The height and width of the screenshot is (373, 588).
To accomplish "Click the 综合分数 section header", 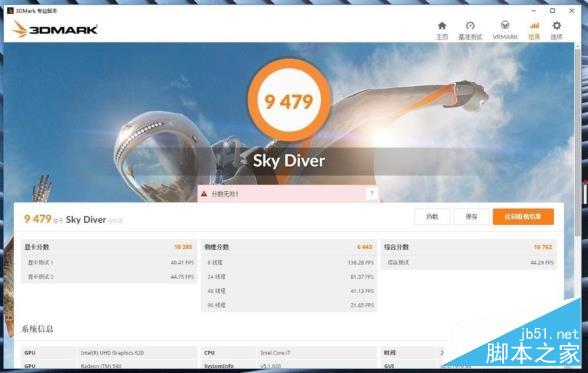I will [x=396, y=247].
